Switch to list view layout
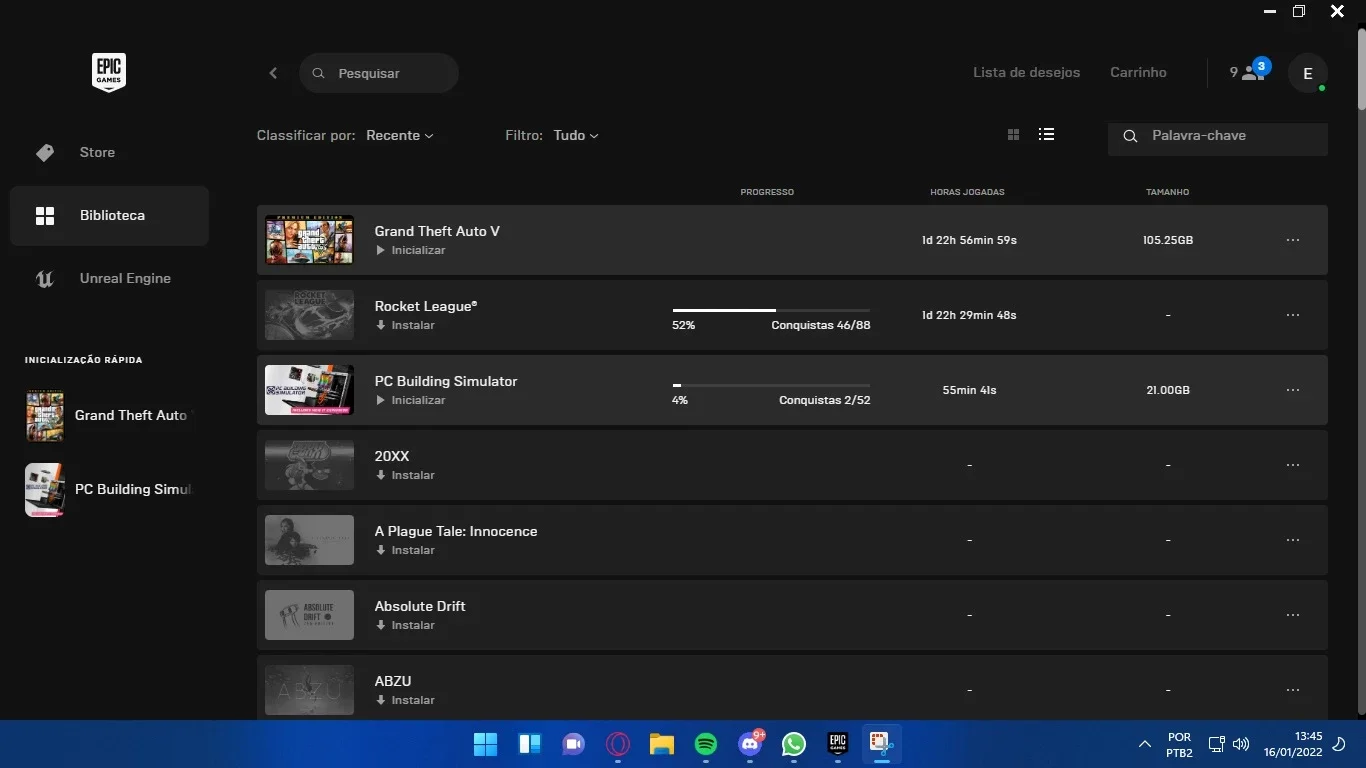The width and height of the screenshot is (1366, 768). pyautogui.click(x=1046, y=134)
